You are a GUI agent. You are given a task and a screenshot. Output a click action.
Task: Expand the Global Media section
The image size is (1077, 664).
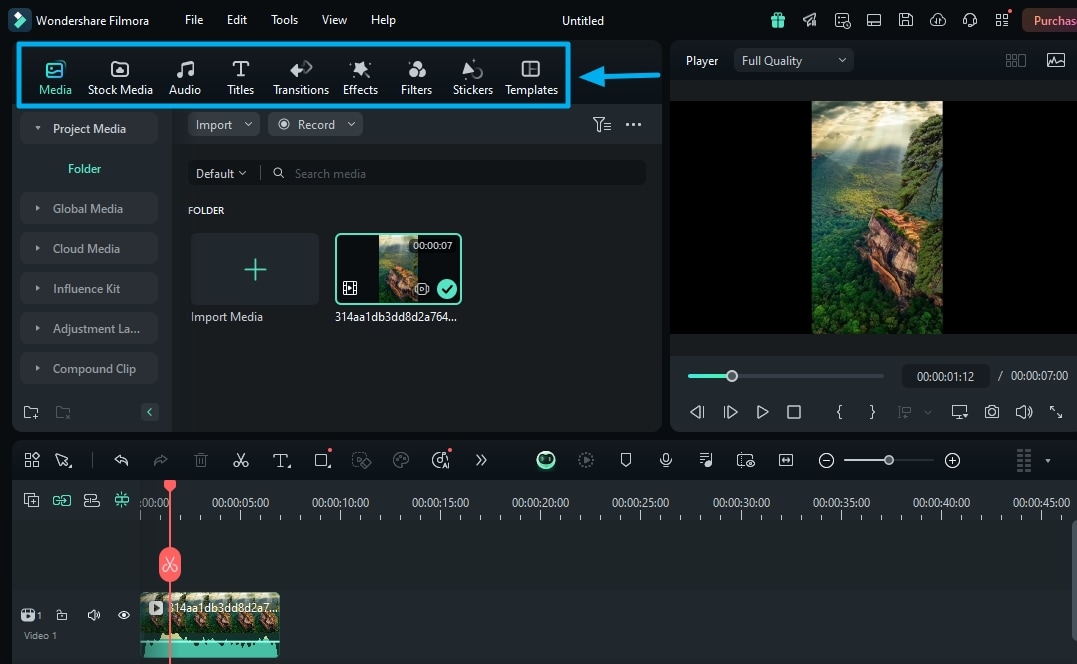pos(88,209)
